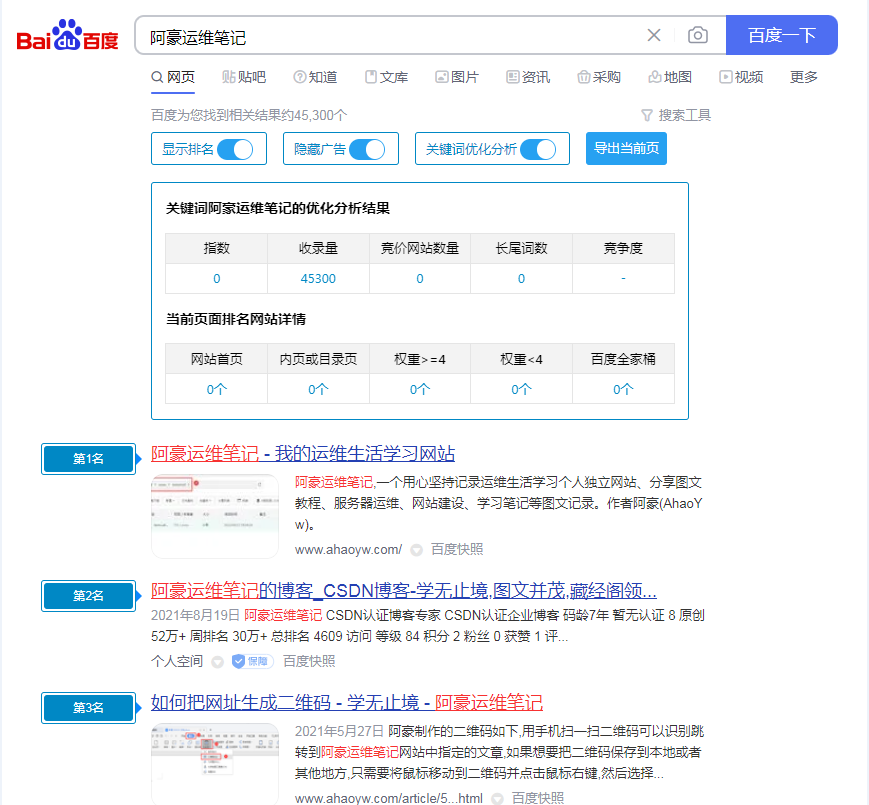This screenshot has width=869, height=805.
Task: Click 百度全家桶 header cell
Action: click(x=623, y=359)
